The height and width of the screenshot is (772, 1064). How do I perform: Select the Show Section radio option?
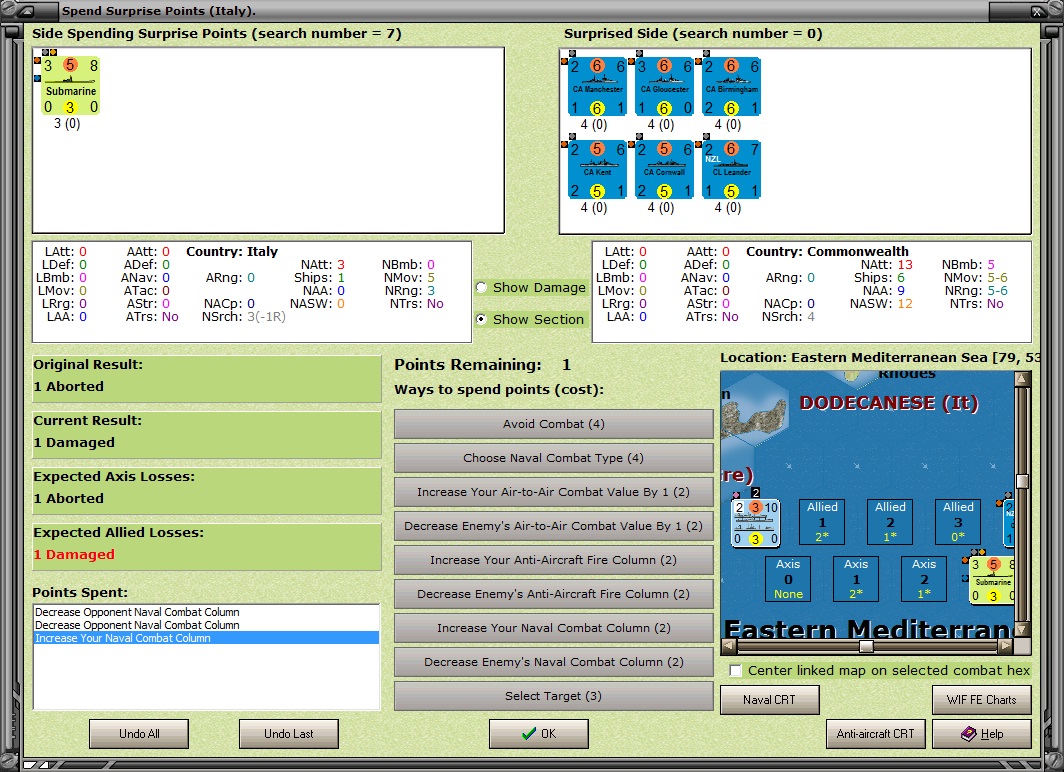[482, 319]
